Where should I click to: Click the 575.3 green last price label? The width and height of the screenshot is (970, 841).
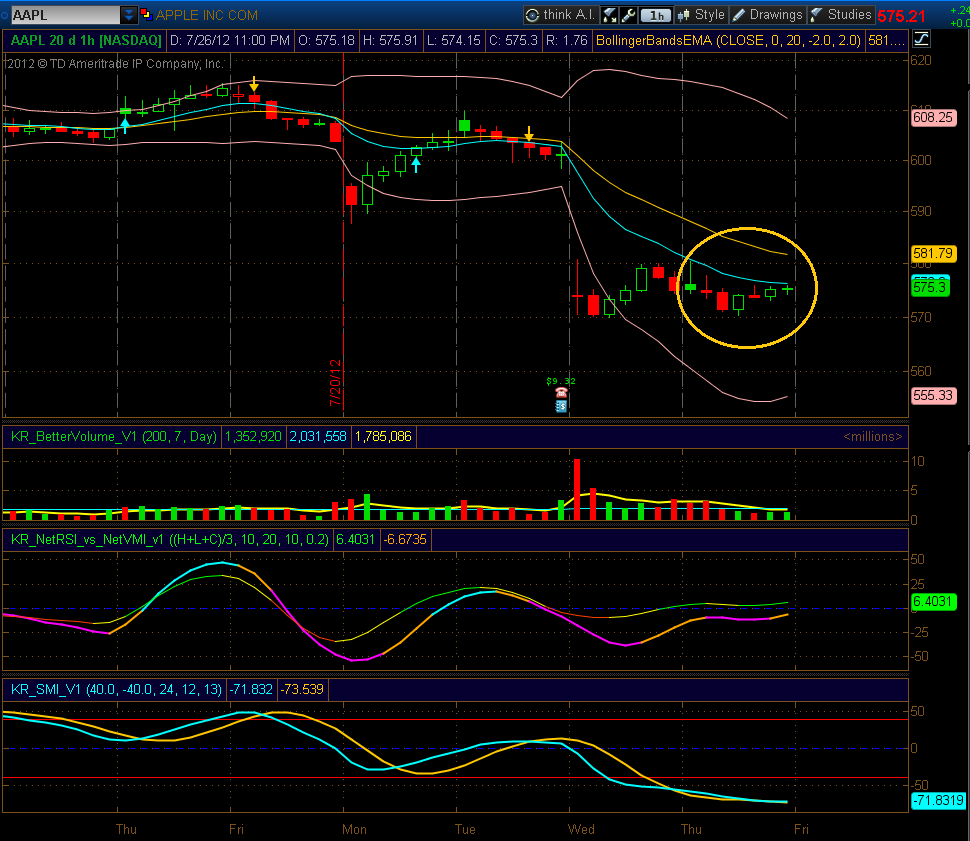tap(930, 287)
